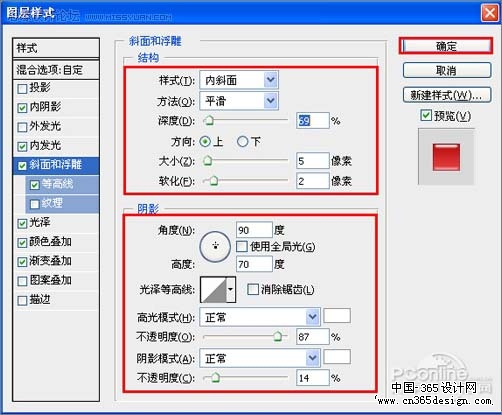Click the highlight mode color swatch
Image resolution: width=502 pixels, height=415 pixels.
[337, 316]
